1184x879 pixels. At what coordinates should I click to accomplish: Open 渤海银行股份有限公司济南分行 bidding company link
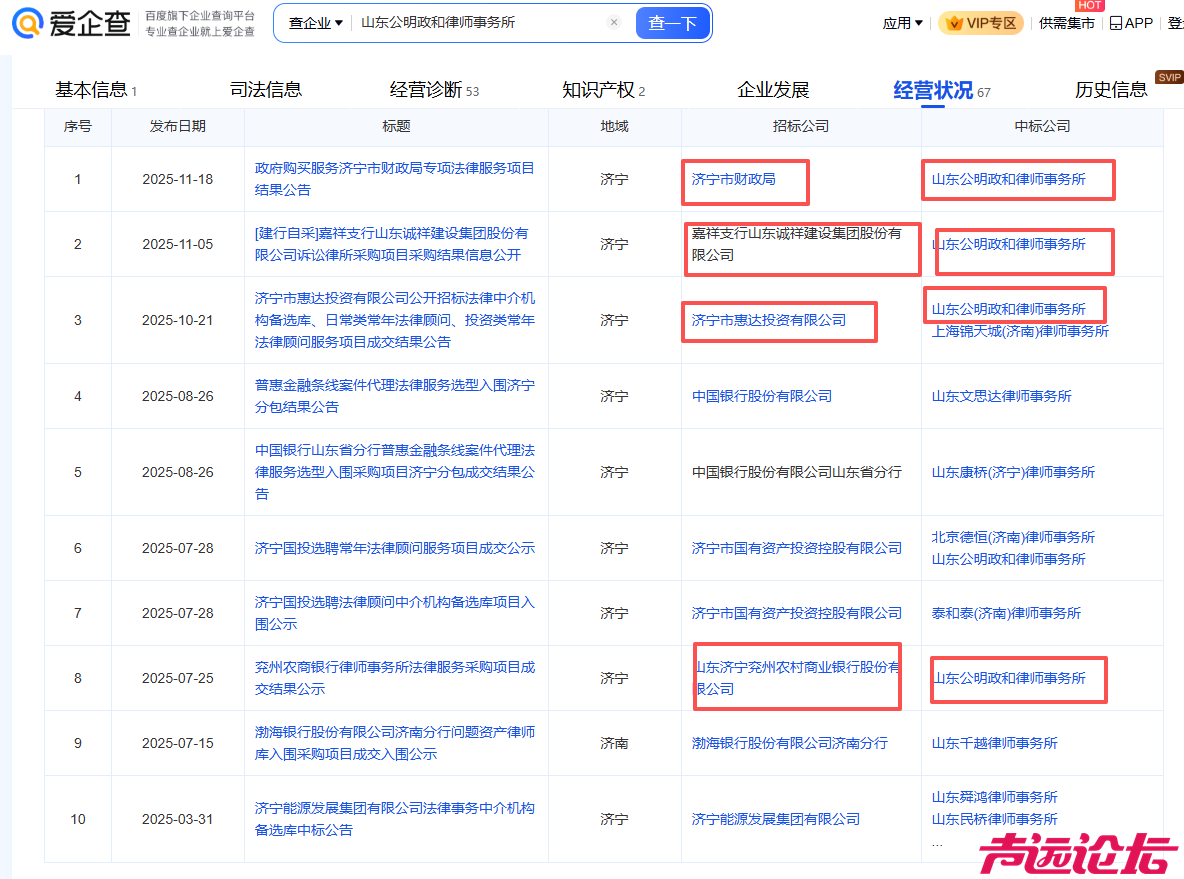(789, 743)
